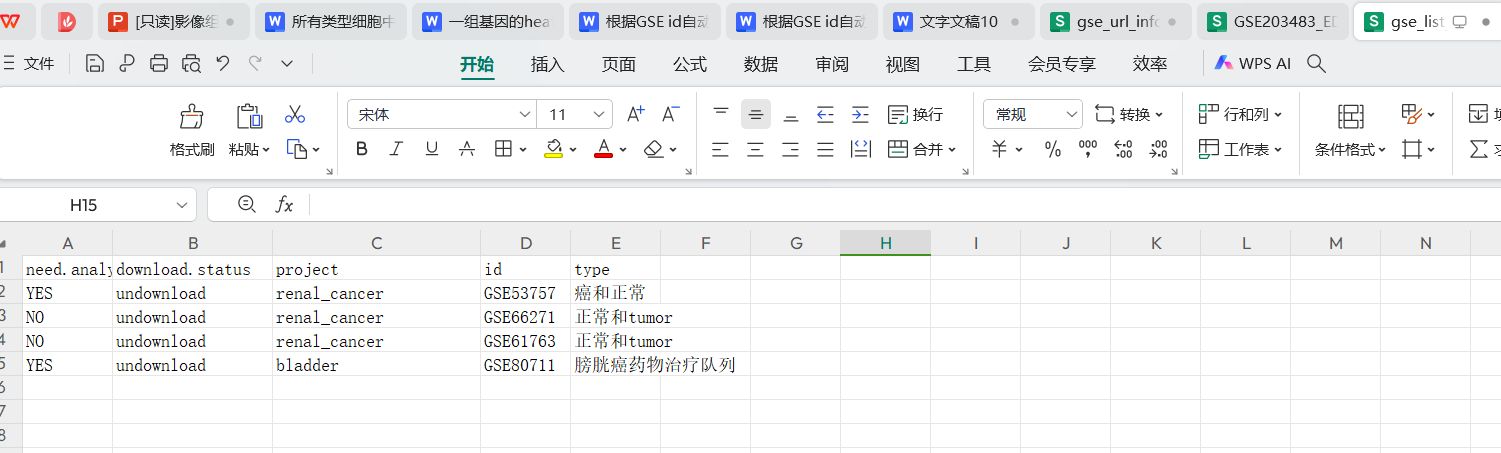
Task: Click the Wrap Text (换行) button
Action: point(915,114)
